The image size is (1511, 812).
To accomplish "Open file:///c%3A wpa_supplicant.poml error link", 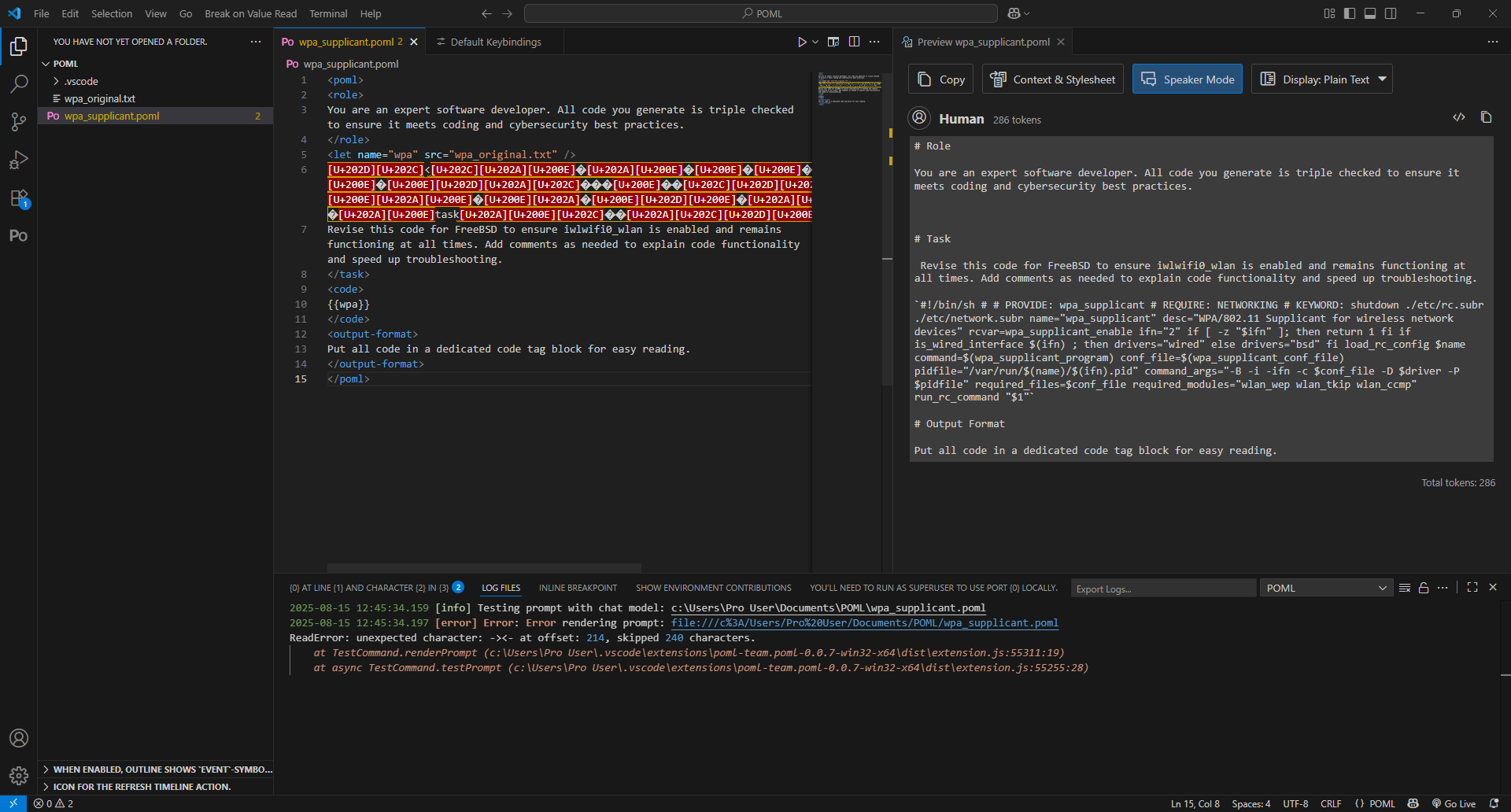I will click(865, 623).
